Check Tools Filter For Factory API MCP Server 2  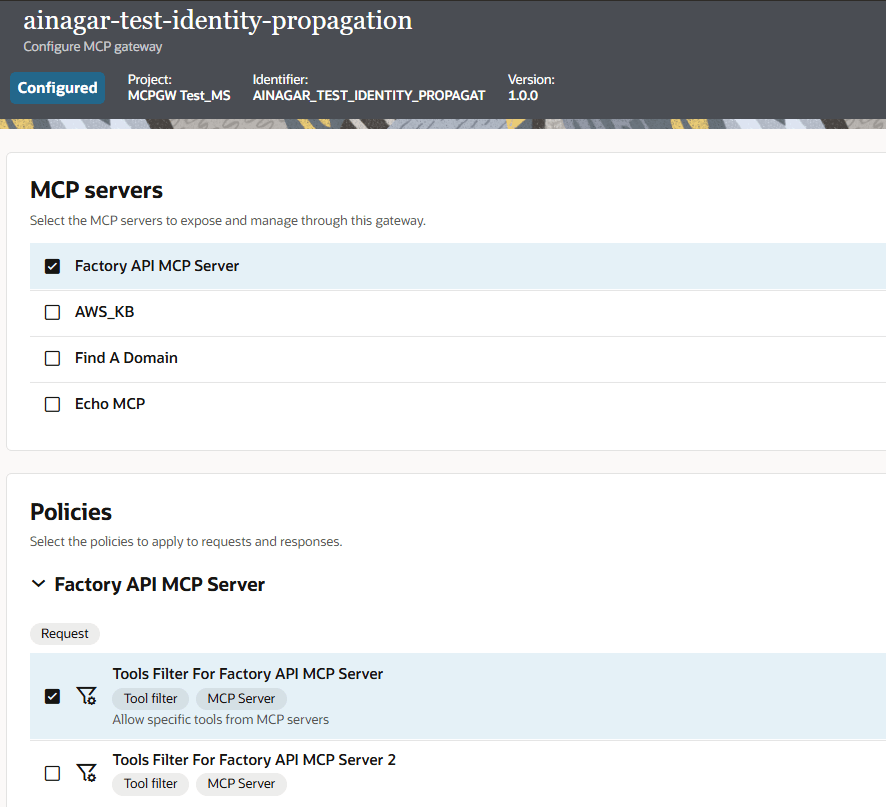click(x=53, y=773)
